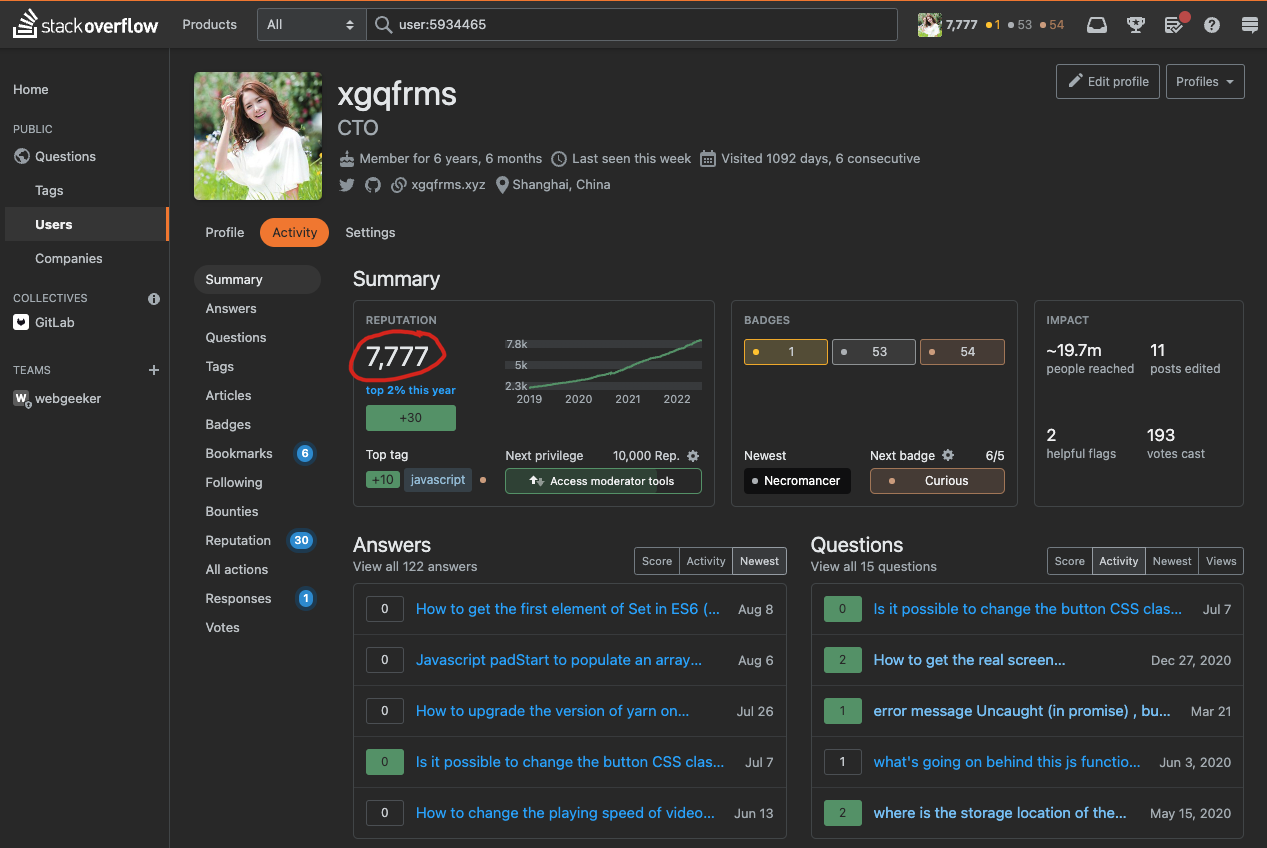Click the search field containing user:5934465
1267x848 pixels.
click(x=640, y=25)
